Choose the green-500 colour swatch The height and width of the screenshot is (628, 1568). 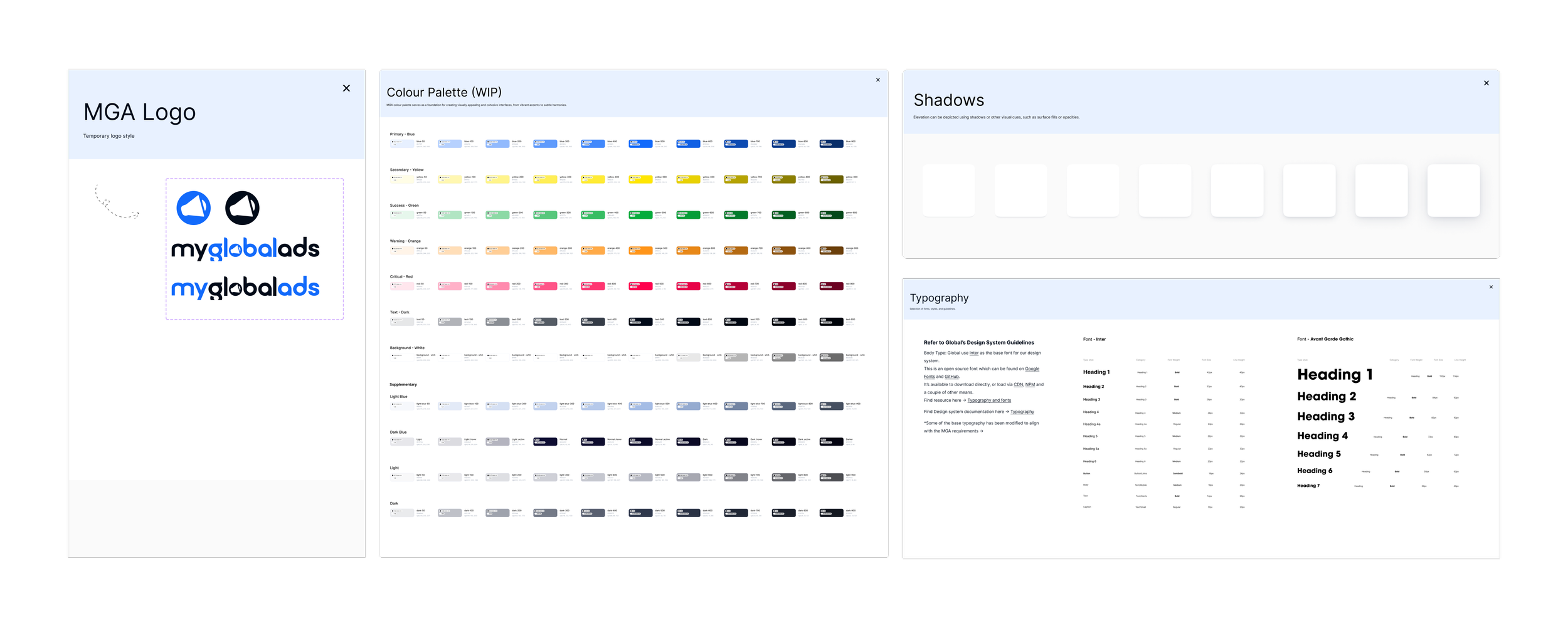pos(640,215)
